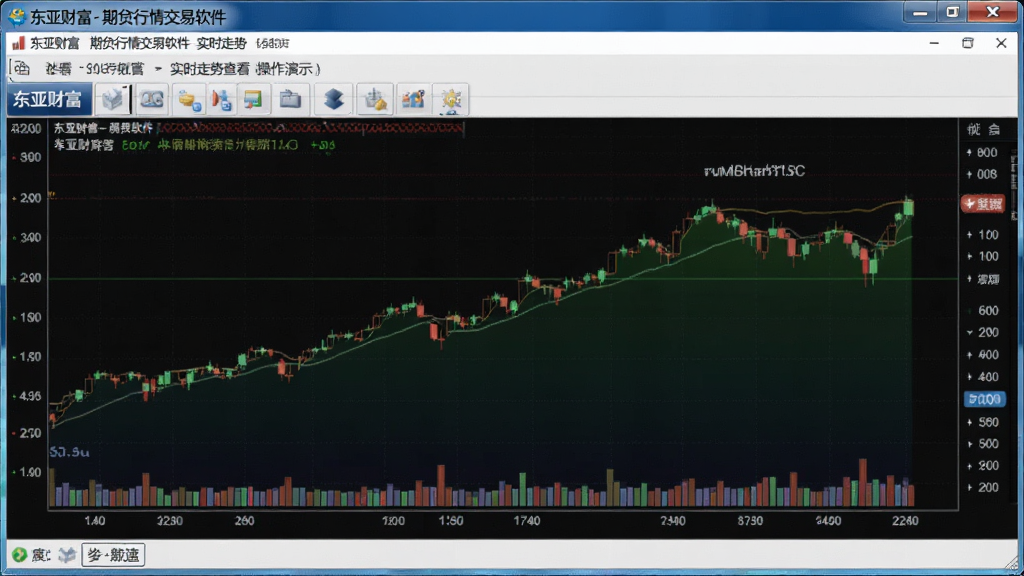Expand the down-arrow 200 entry in right panel
This screenshot has width=1024, height=576.
click(x=983, y=332)
